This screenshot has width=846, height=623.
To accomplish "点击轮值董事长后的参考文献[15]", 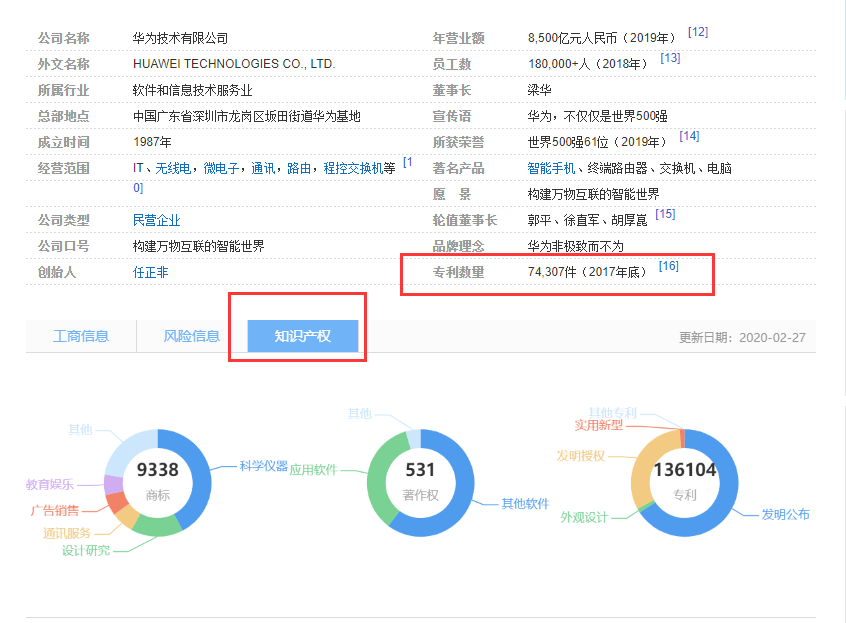I will coord(666,212).
